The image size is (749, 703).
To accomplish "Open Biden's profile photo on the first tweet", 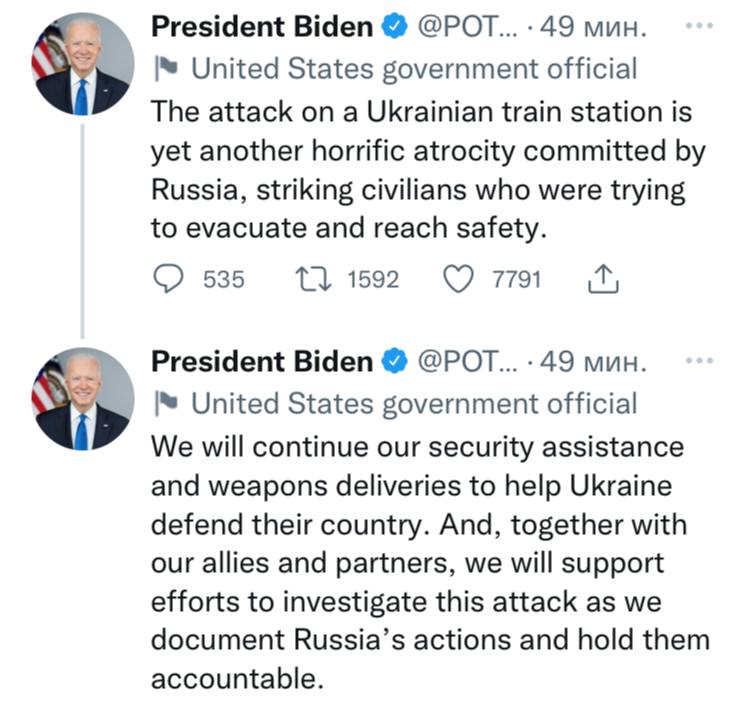I will [x=83, y=64].
